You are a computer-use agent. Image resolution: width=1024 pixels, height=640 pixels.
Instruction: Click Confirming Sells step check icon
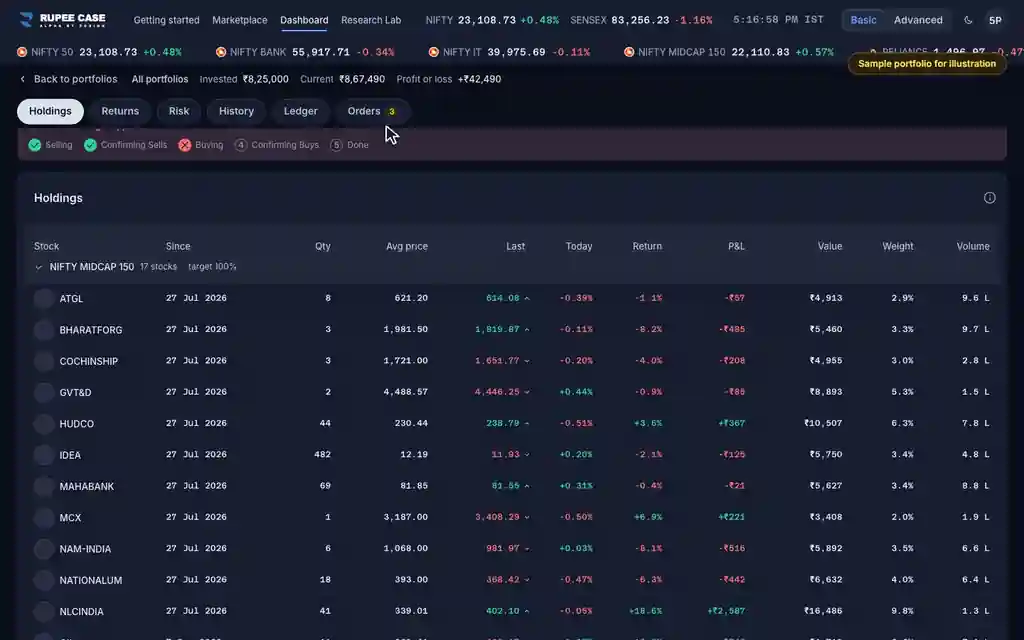tap(90, 145)
